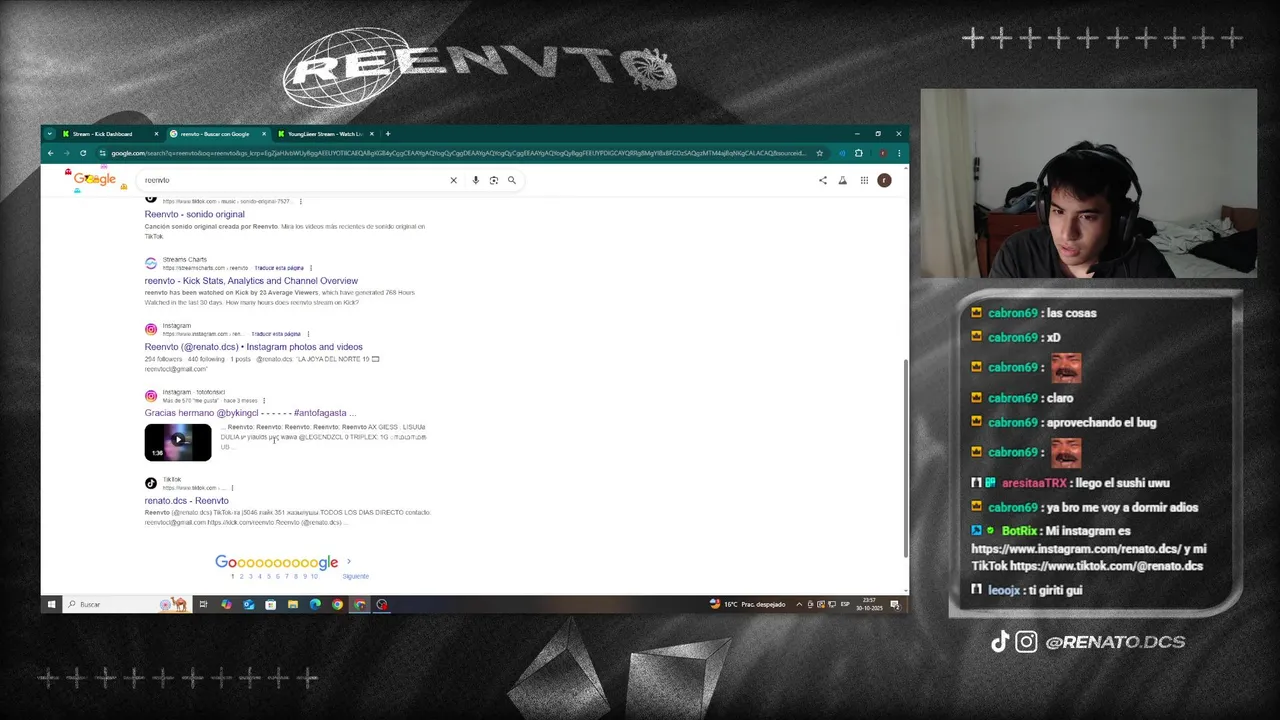Open Search Labs flask icon
Image resolution: width=1280 pixels, height=720 pixels.
coord(842,180)
